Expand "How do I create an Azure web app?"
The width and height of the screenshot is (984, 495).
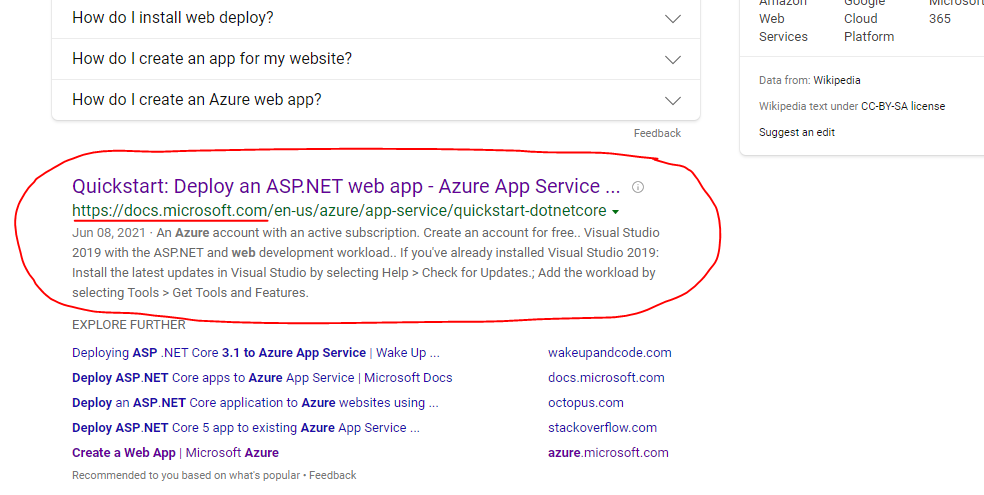coord(375,100)
